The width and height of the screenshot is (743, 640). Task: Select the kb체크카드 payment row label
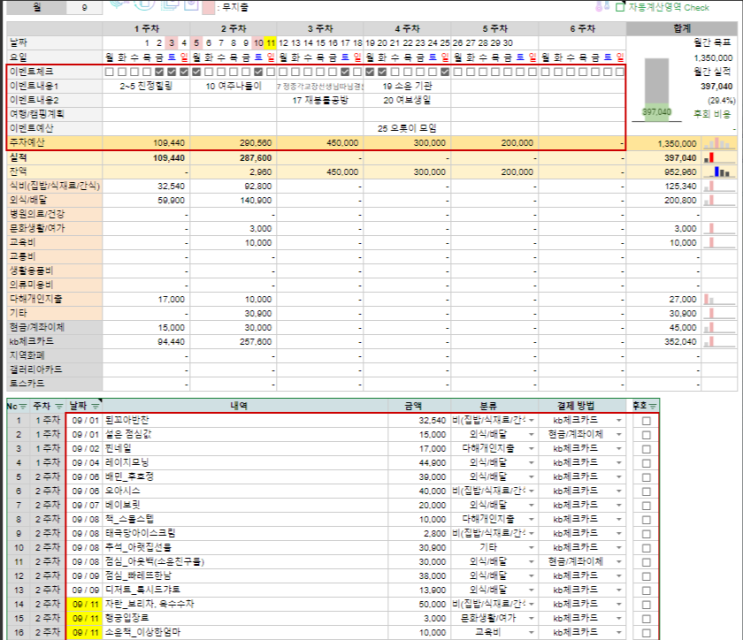pyautogui.click(x=54, y=342)
